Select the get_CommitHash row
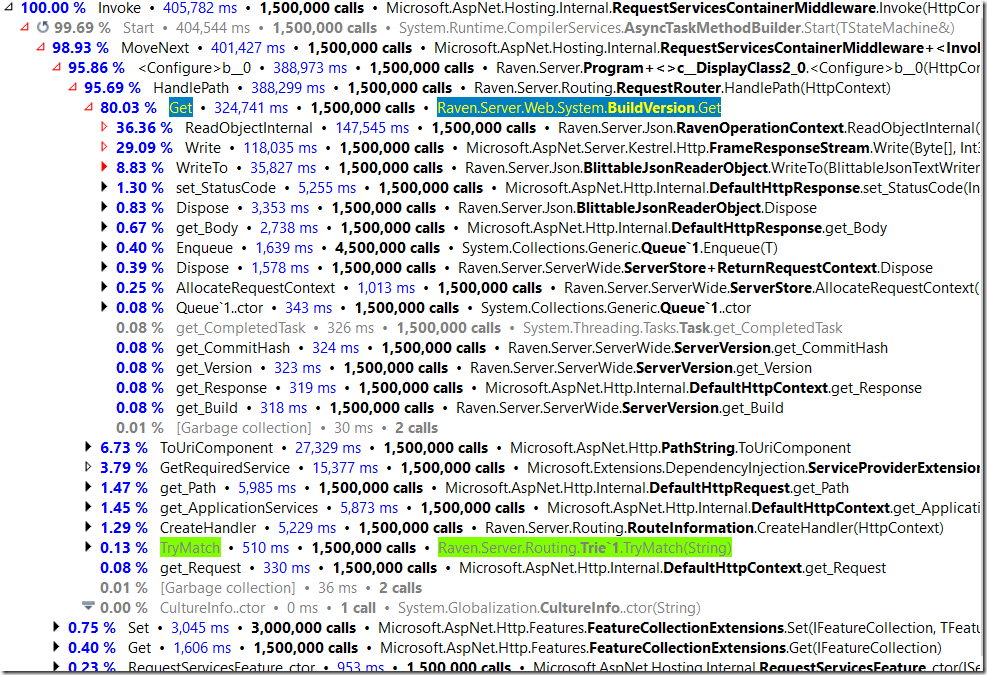 pyautogui.click(x=502, y=348)
